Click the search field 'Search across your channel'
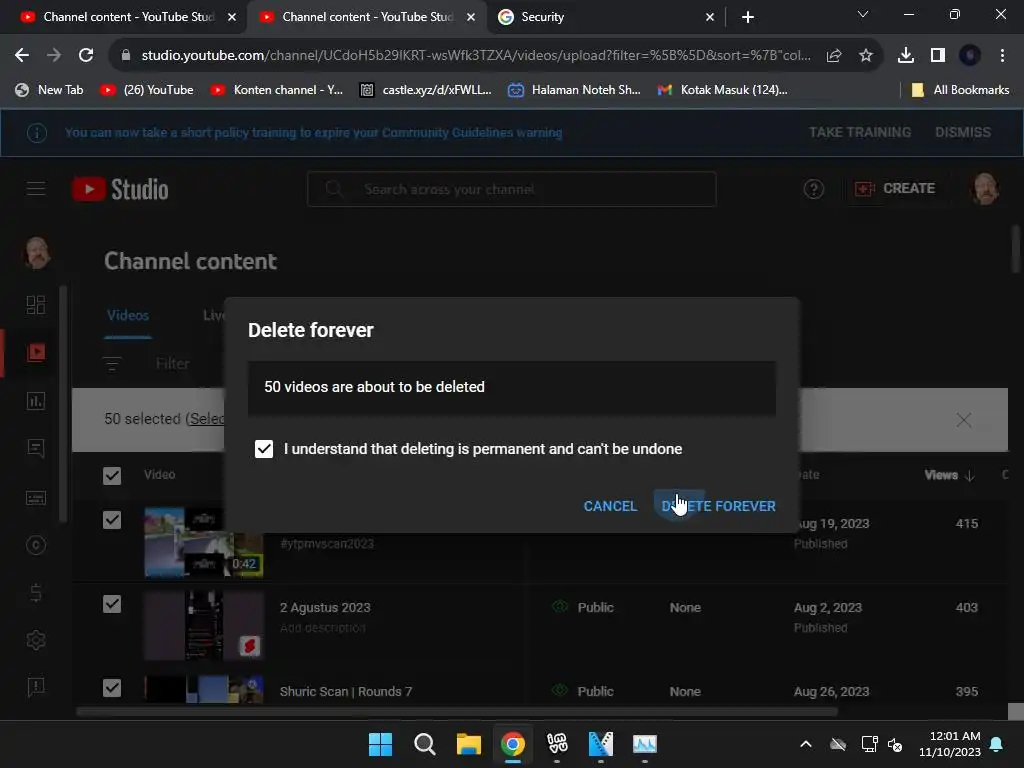This screenshot has width=1024, height=768. (511, 189)
